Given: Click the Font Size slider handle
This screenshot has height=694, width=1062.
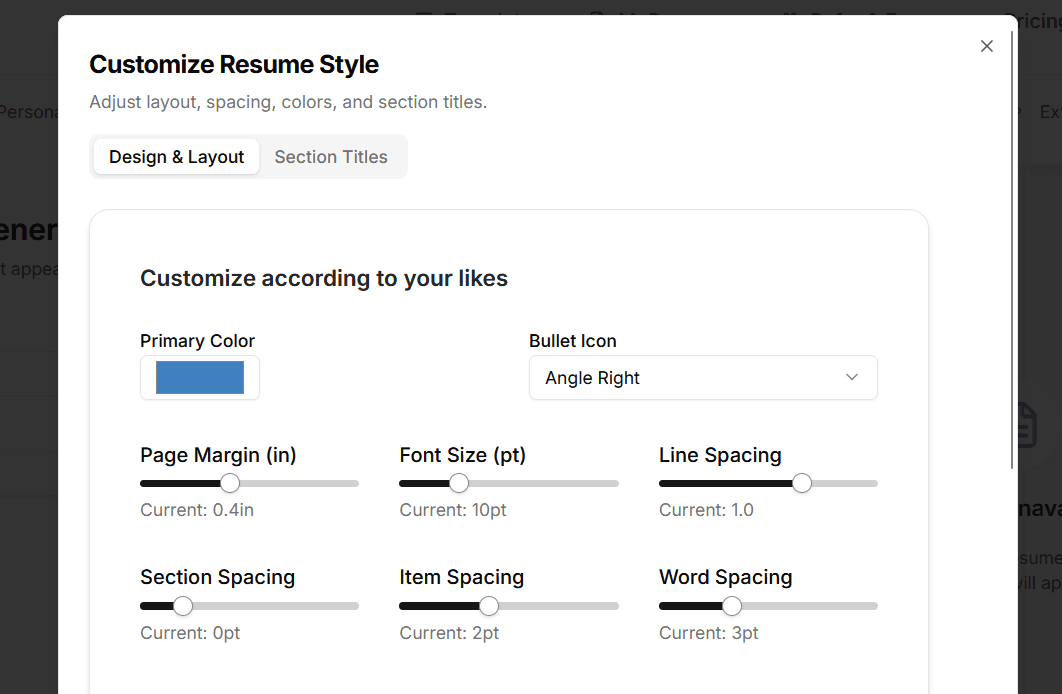Looking at the screenshot, I should click(x=459, y=483).
